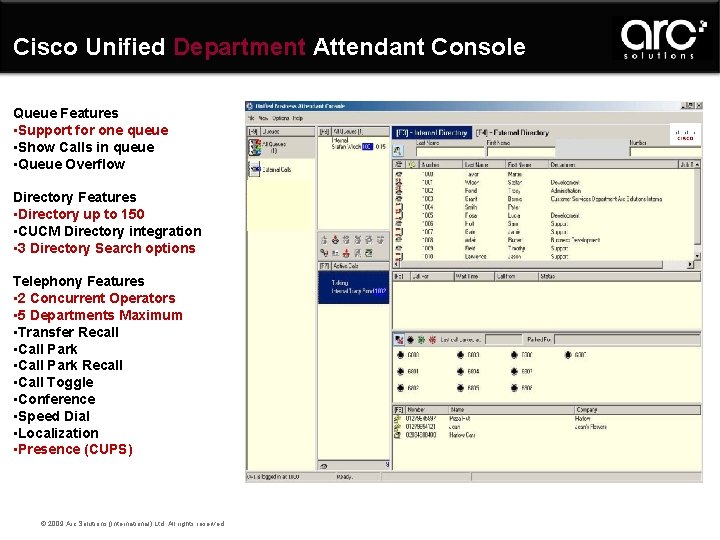Click the Parked For field
The image size is (720, 540).
click(x=627, y=340)
